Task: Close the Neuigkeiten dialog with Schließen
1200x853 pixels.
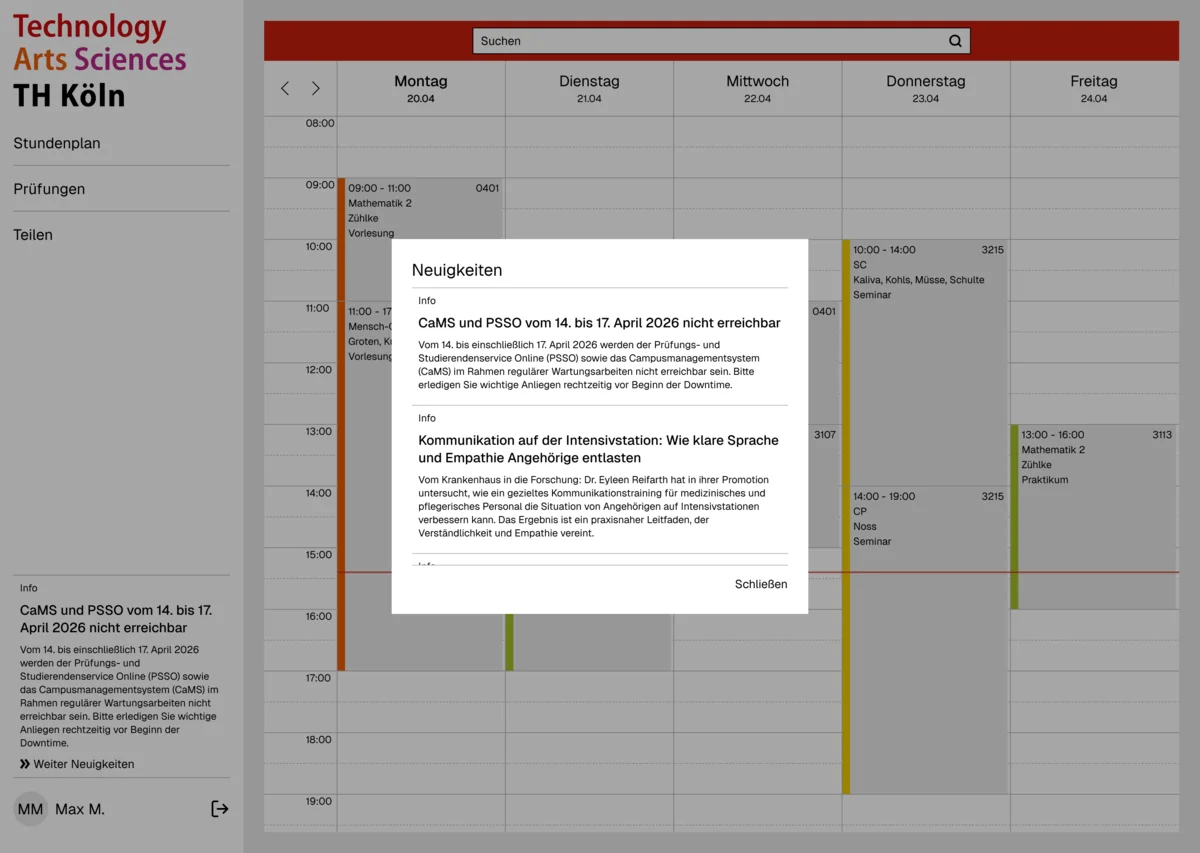Action: click(x=760, y=584)
